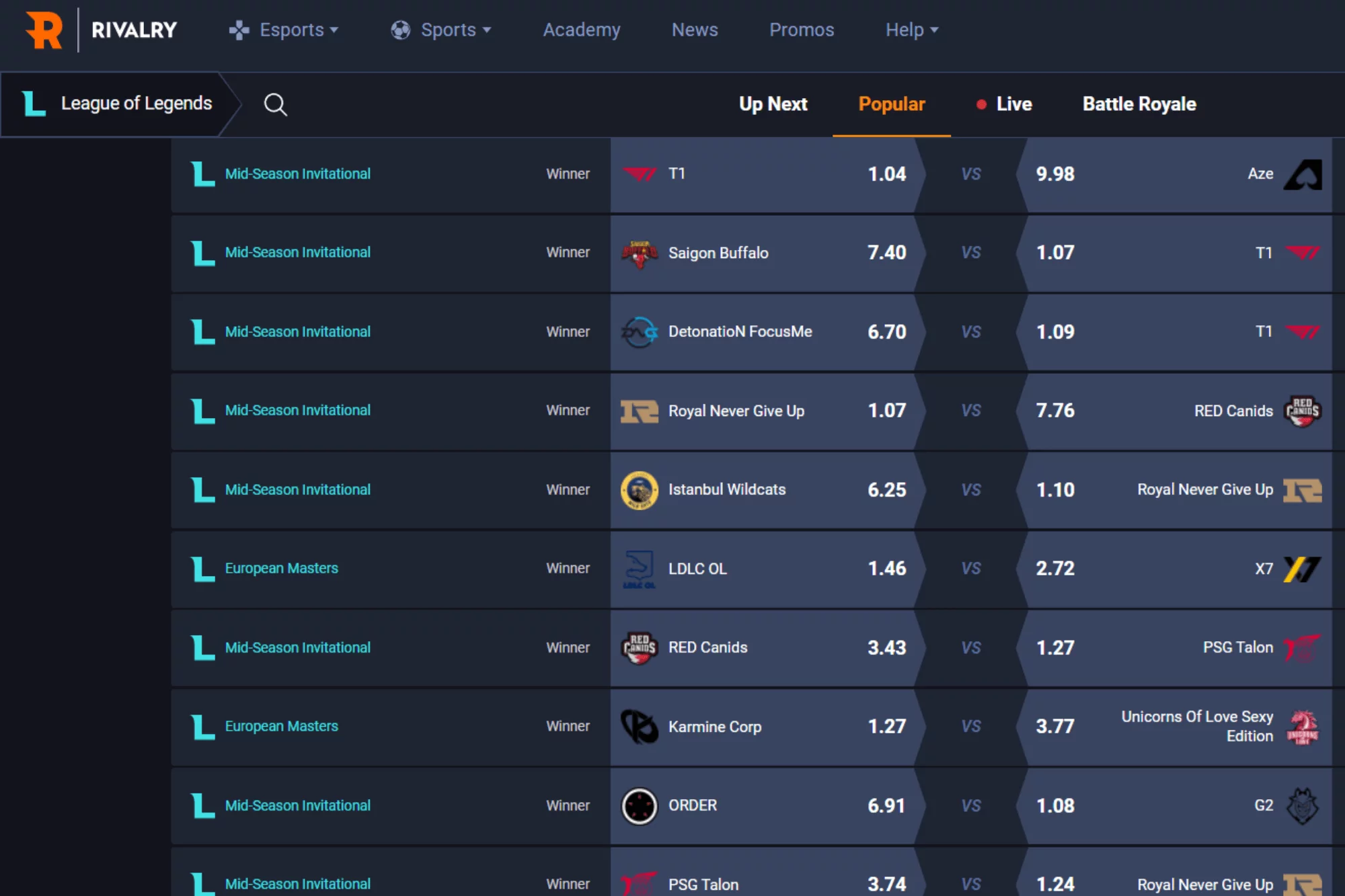Click the Saigon Buffalo team logo
This screenshot has height=896, width=1345.
tap(640, 253)
